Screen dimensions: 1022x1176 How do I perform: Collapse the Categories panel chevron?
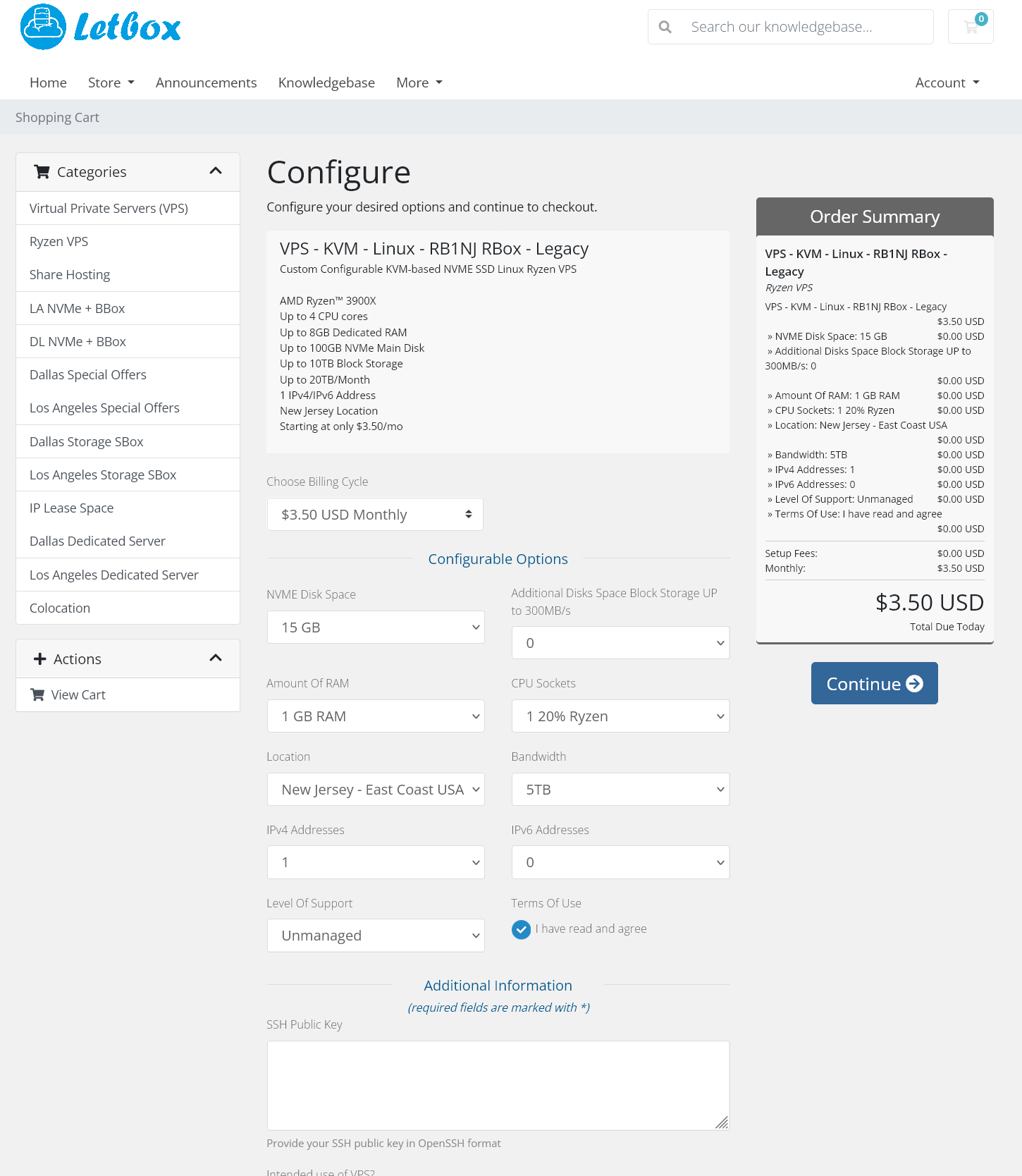pyautogui.click(x=216, y=171)
